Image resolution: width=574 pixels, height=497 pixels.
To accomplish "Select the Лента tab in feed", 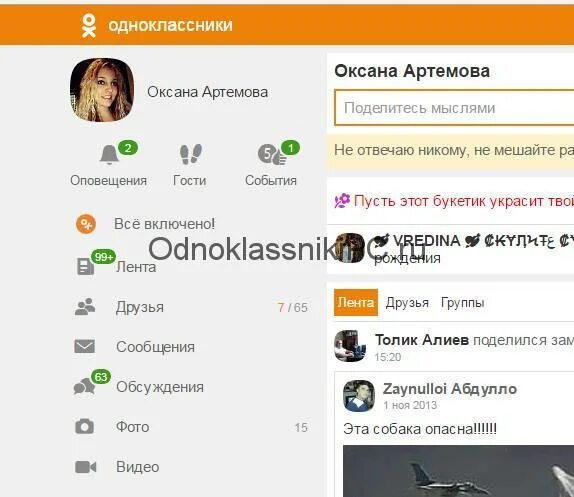I will pyautogui.click(x=356, y=302).
